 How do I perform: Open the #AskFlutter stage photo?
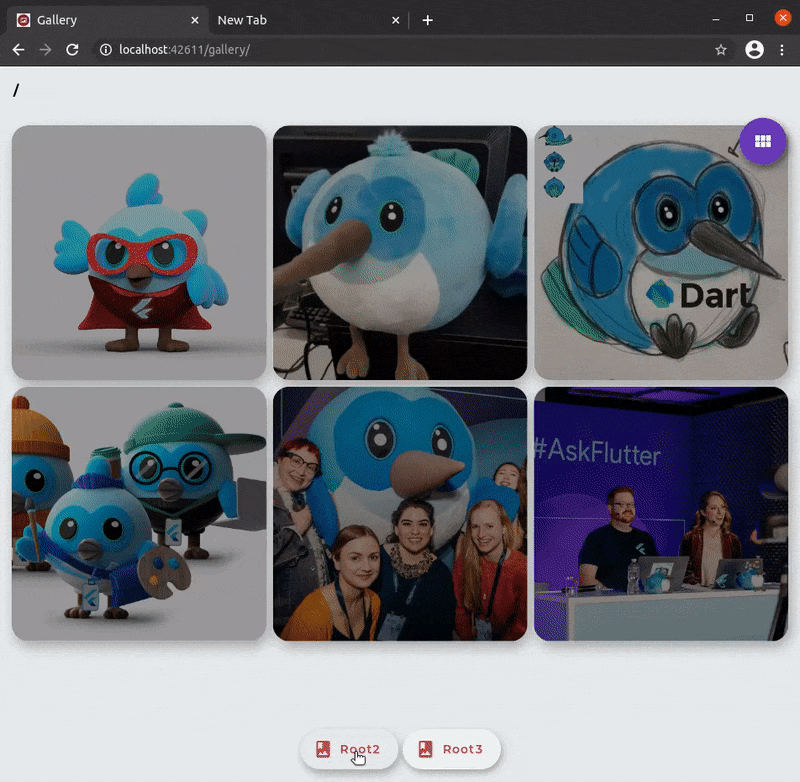661,514
